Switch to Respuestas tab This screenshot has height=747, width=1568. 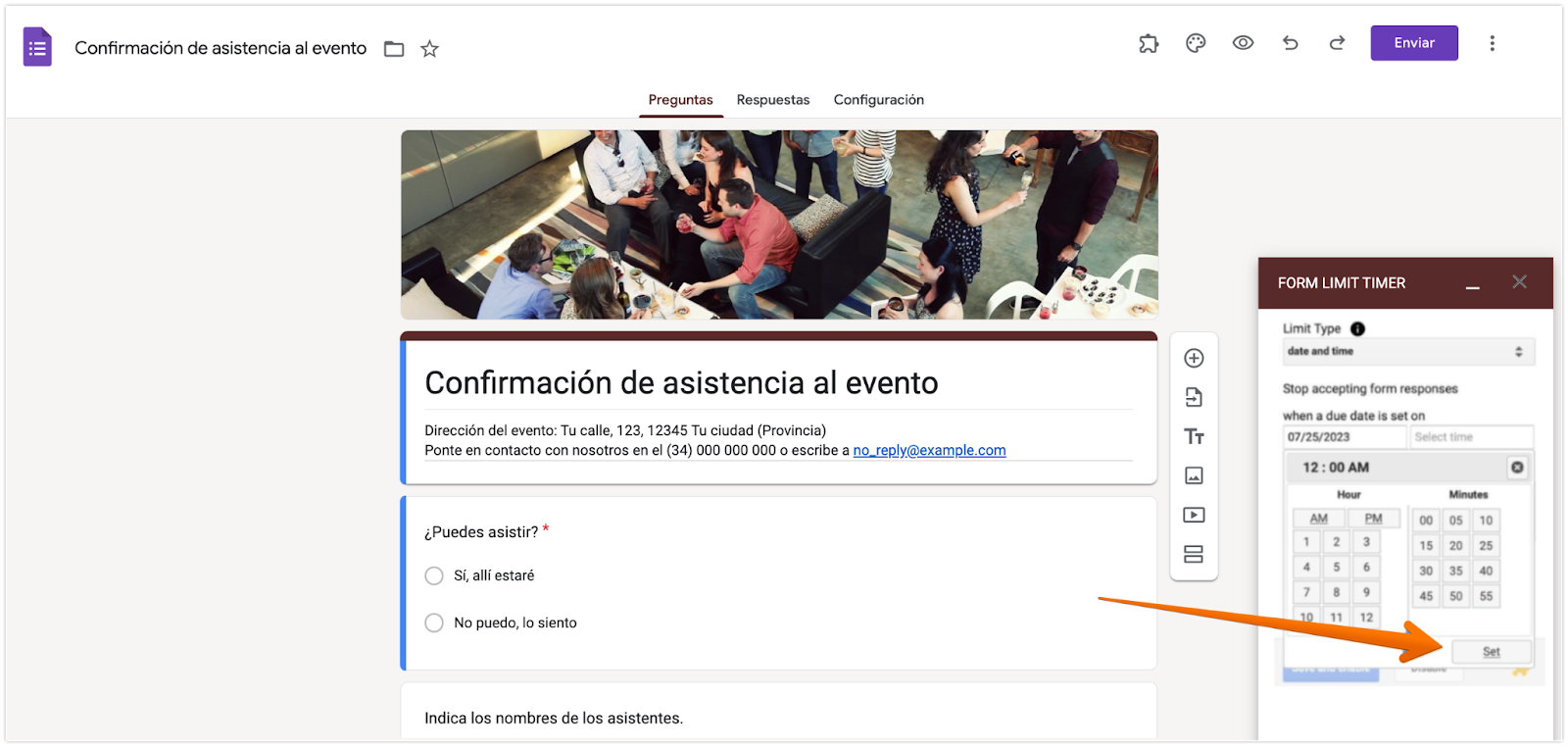point(773,100)
